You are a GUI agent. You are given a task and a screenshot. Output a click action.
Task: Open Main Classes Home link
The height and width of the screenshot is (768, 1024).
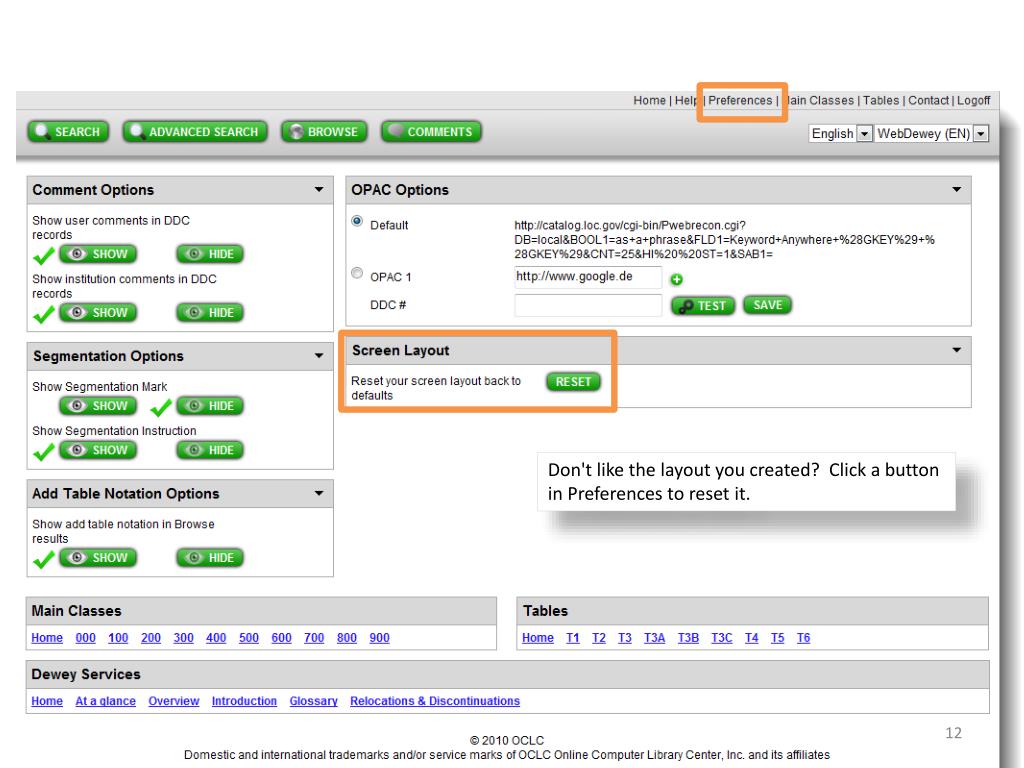47,637
